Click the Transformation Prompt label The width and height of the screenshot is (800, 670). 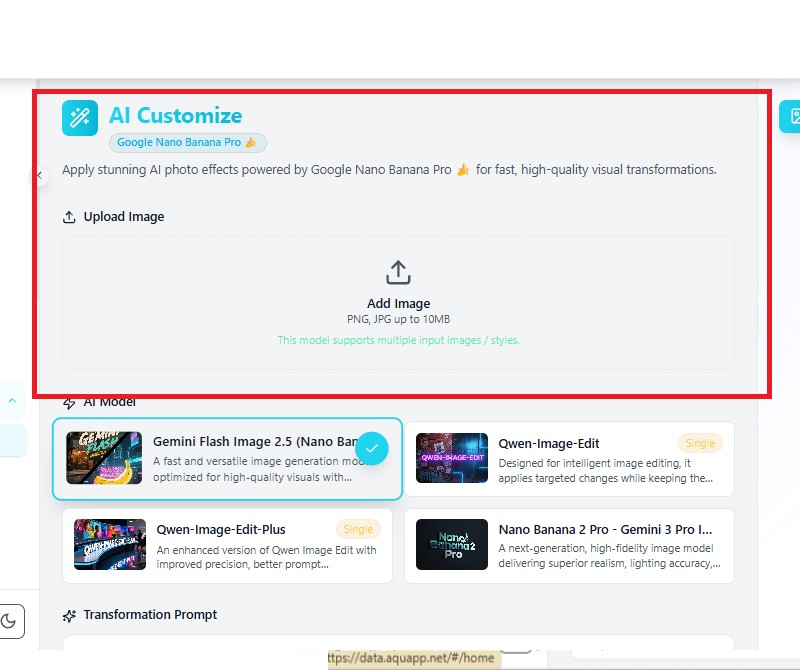(x=151, y=614)
